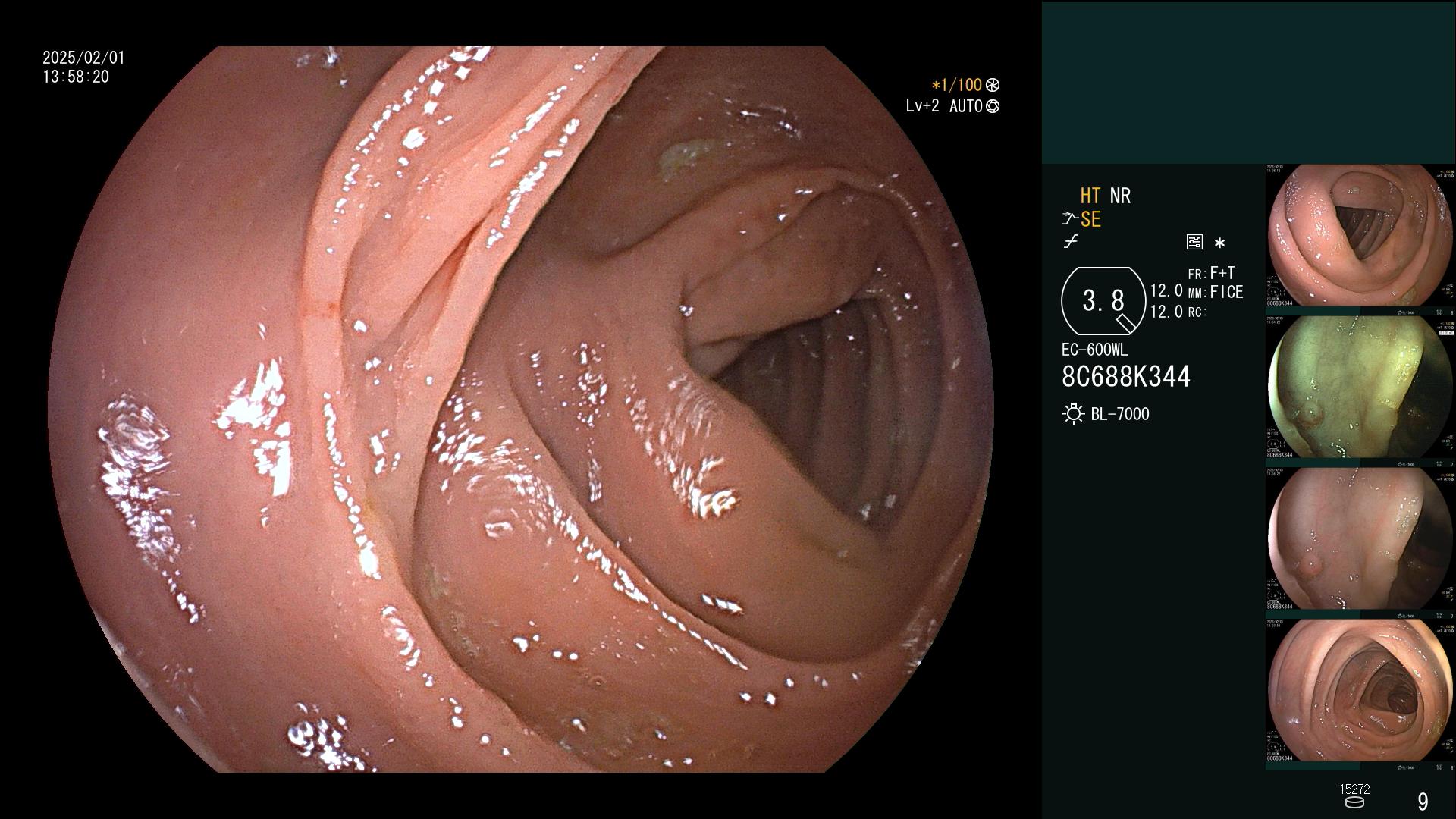
Task: Click the shutter speed icon after *1/100
Action: tap(992, 85)
